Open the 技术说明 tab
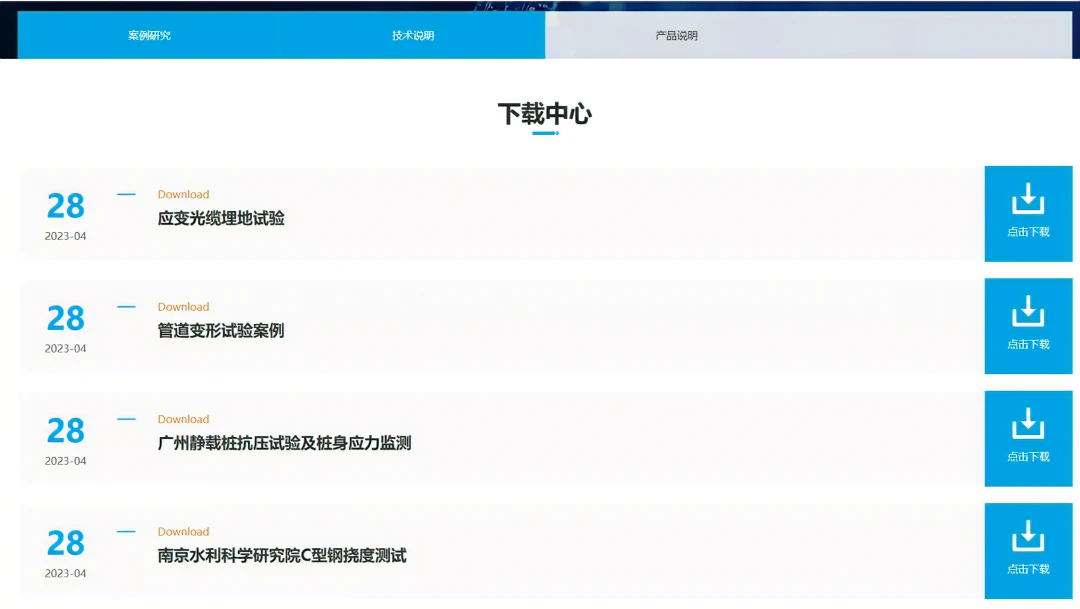This screenshot has width=1080, height=609. click(413, 36)
